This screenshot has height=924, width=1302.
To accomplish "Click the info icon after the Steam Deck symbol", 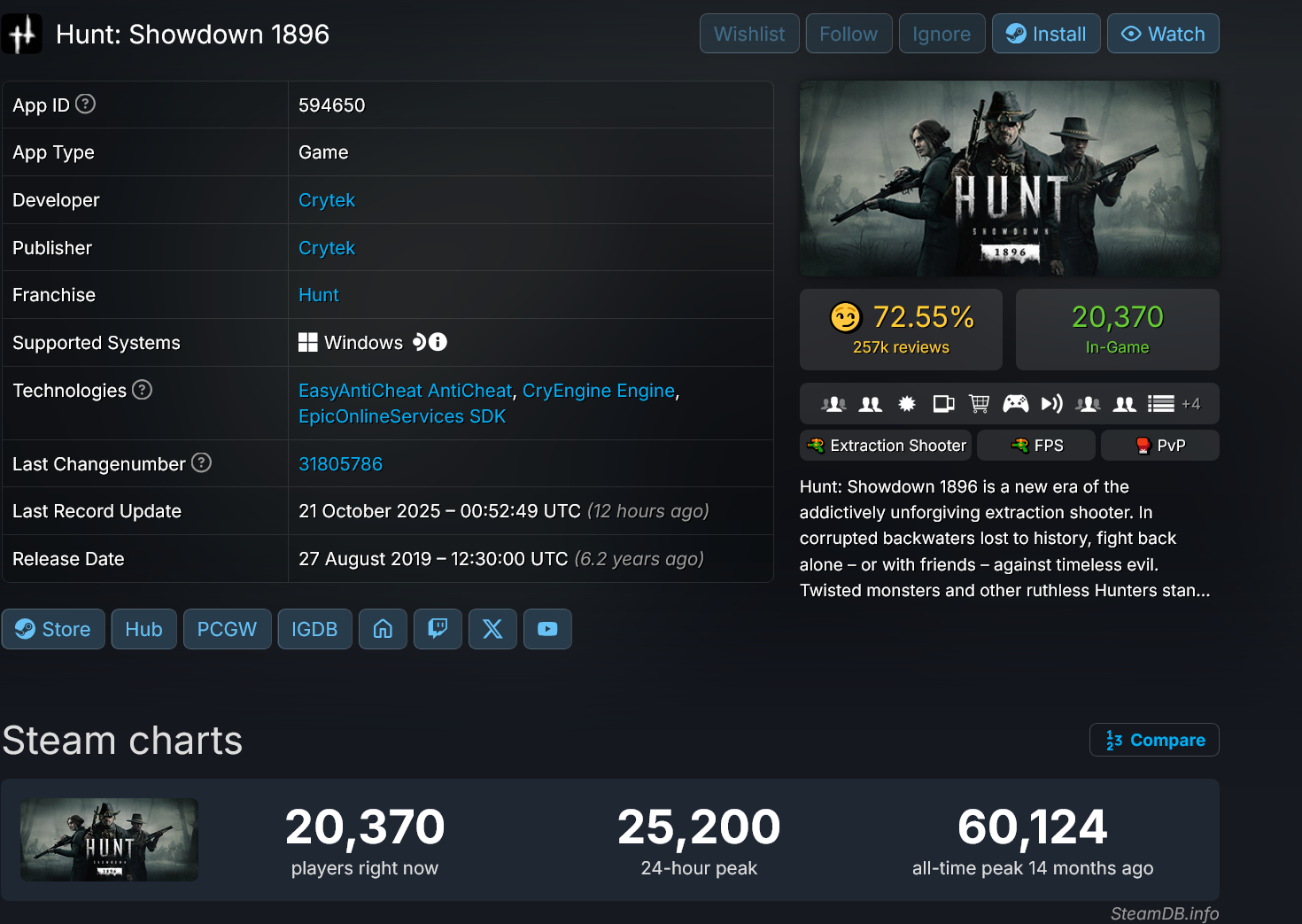I will 438,342.
